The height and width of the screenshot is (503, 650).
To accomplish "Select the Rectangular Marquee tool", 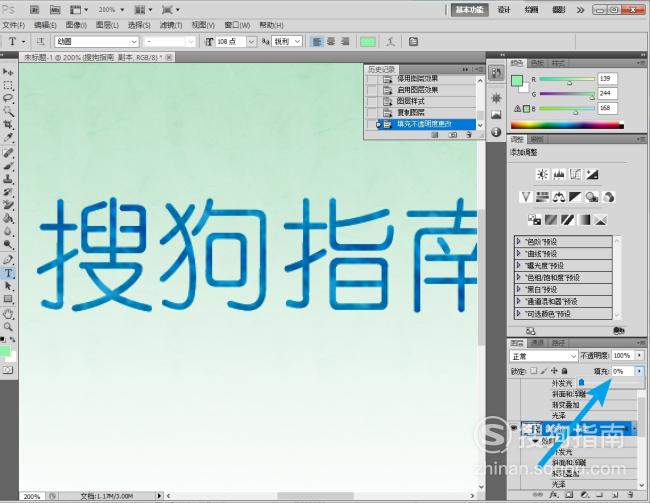I will [x=8, y=85].
